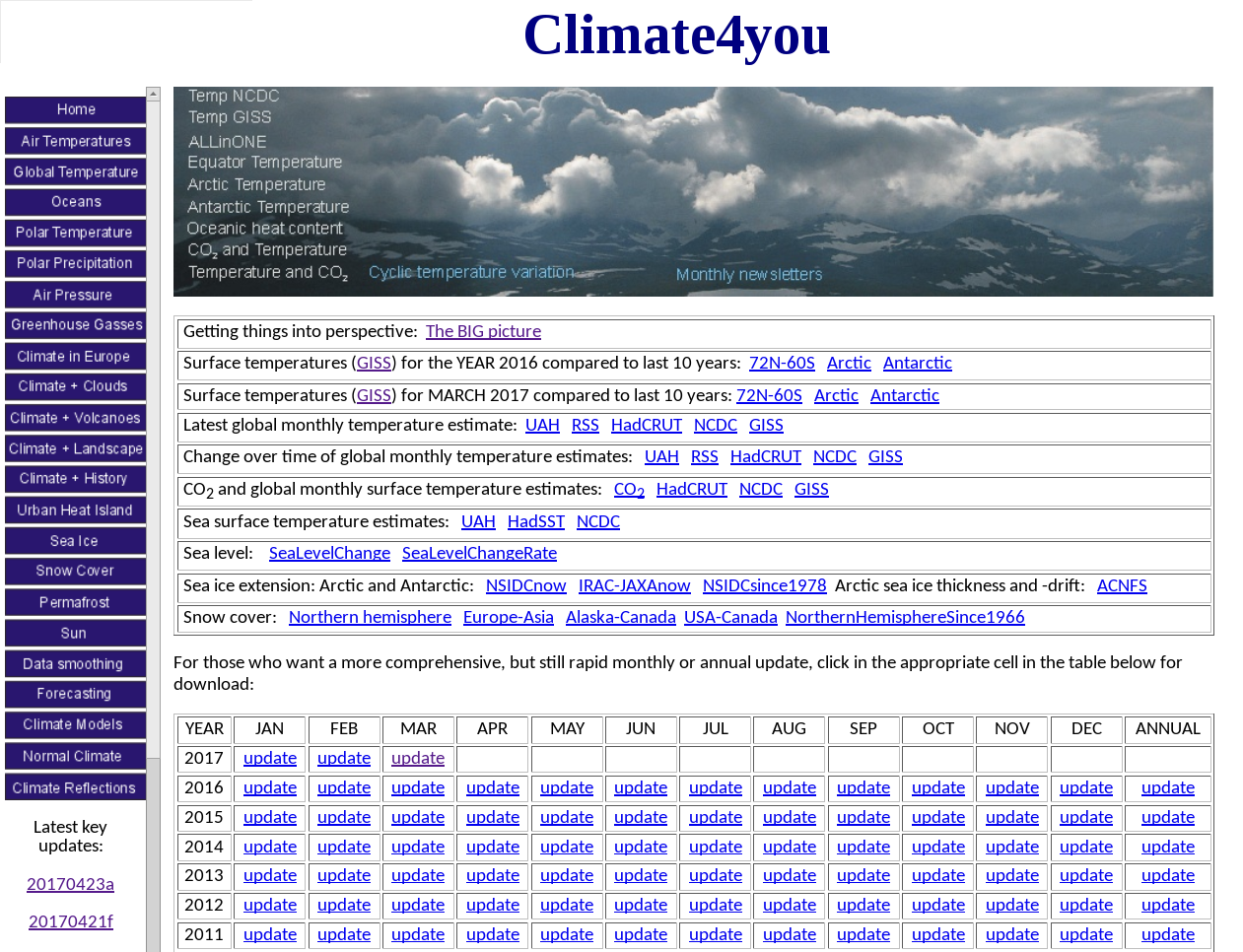Select the Oceans sidebar button
This screenshot has width=1243, height=952.
(x=75, y=202)
